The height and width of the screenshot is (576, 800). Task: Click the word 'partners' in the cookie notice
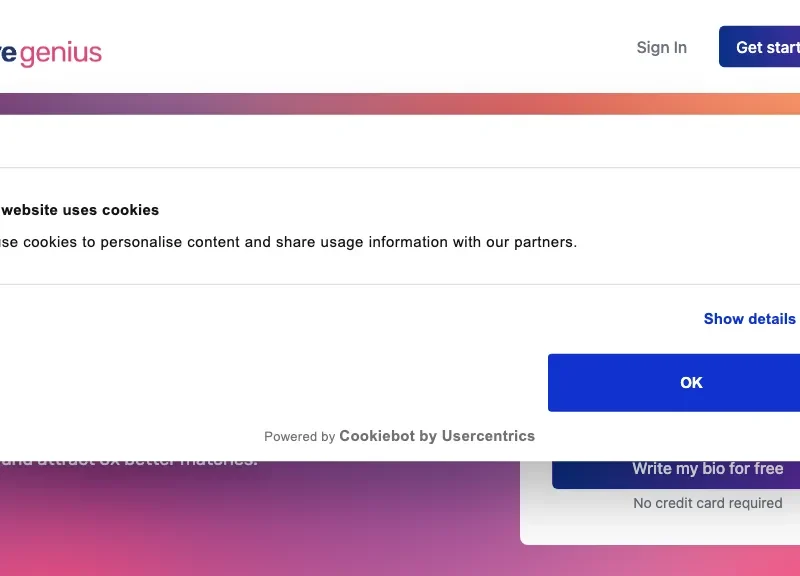(544, 242)
